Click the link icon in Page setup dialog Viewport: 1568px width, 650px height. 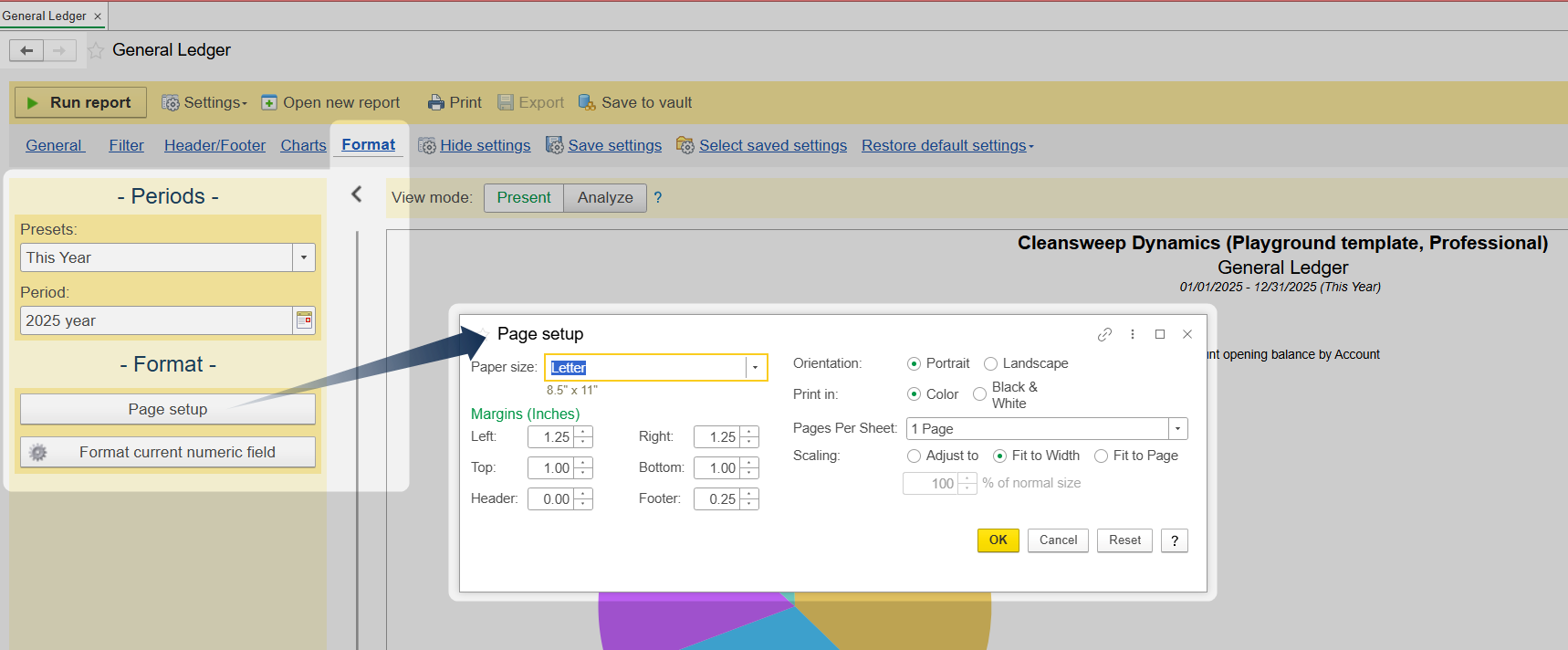coord(1104,334)
